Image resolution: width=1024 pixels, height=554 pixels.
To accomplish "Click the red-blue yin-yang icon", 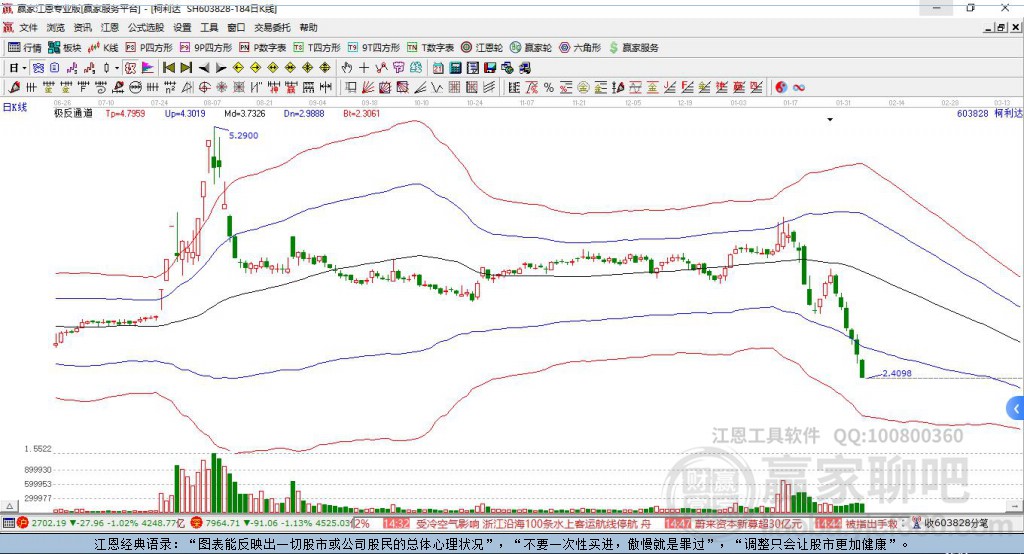I will (x=781, y=88).
